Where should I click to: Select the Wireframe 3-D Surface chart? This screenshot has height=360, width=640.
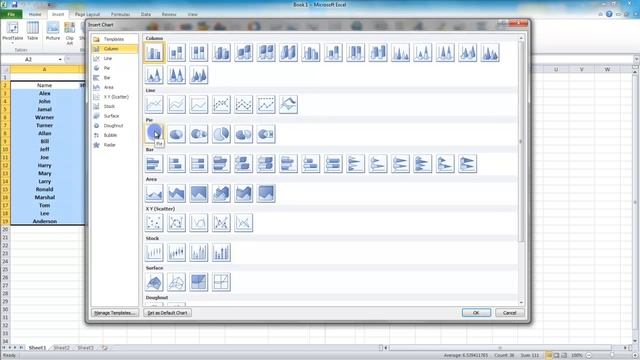coord(176,282)
